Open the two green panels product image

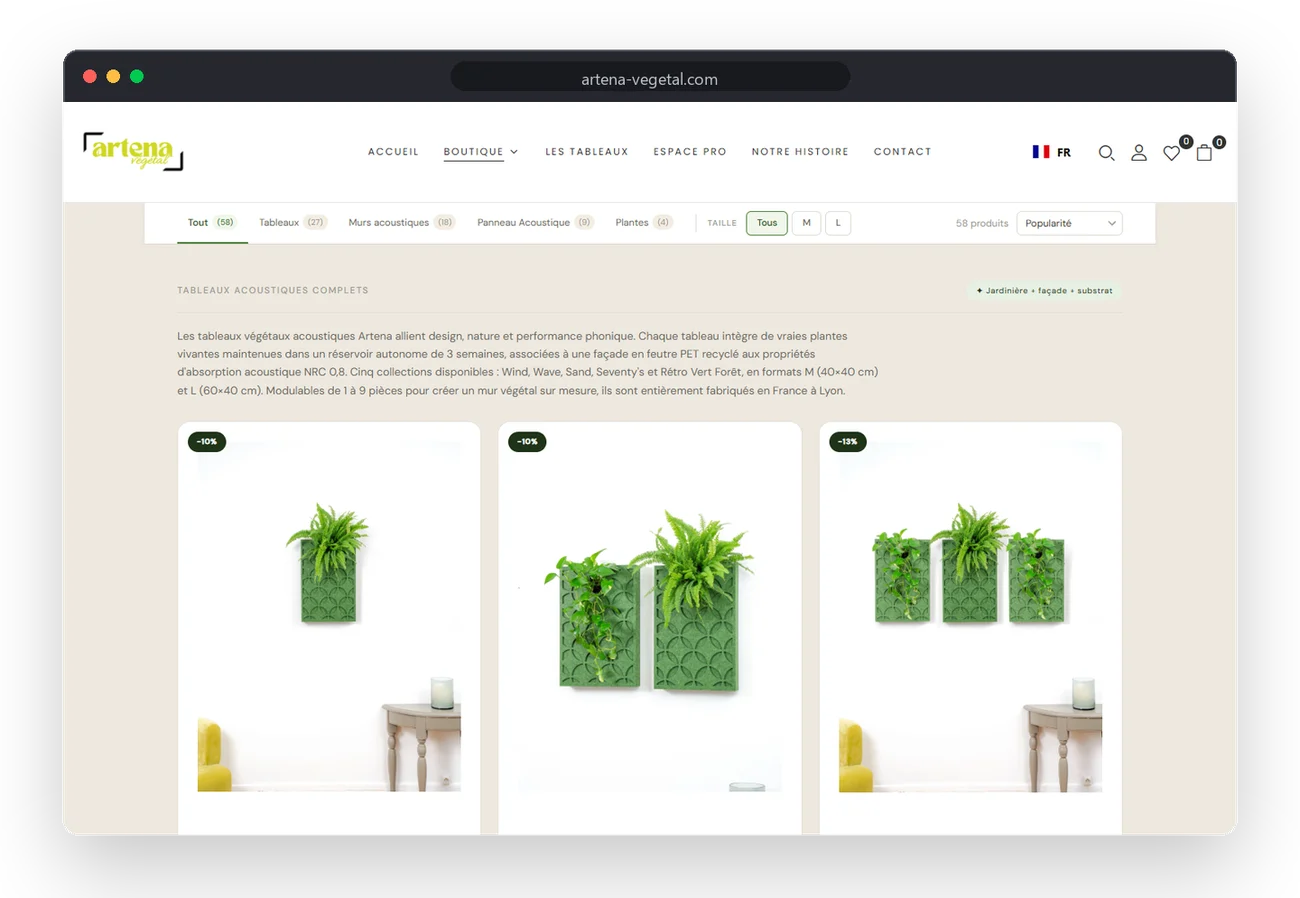tap(650, 615)
